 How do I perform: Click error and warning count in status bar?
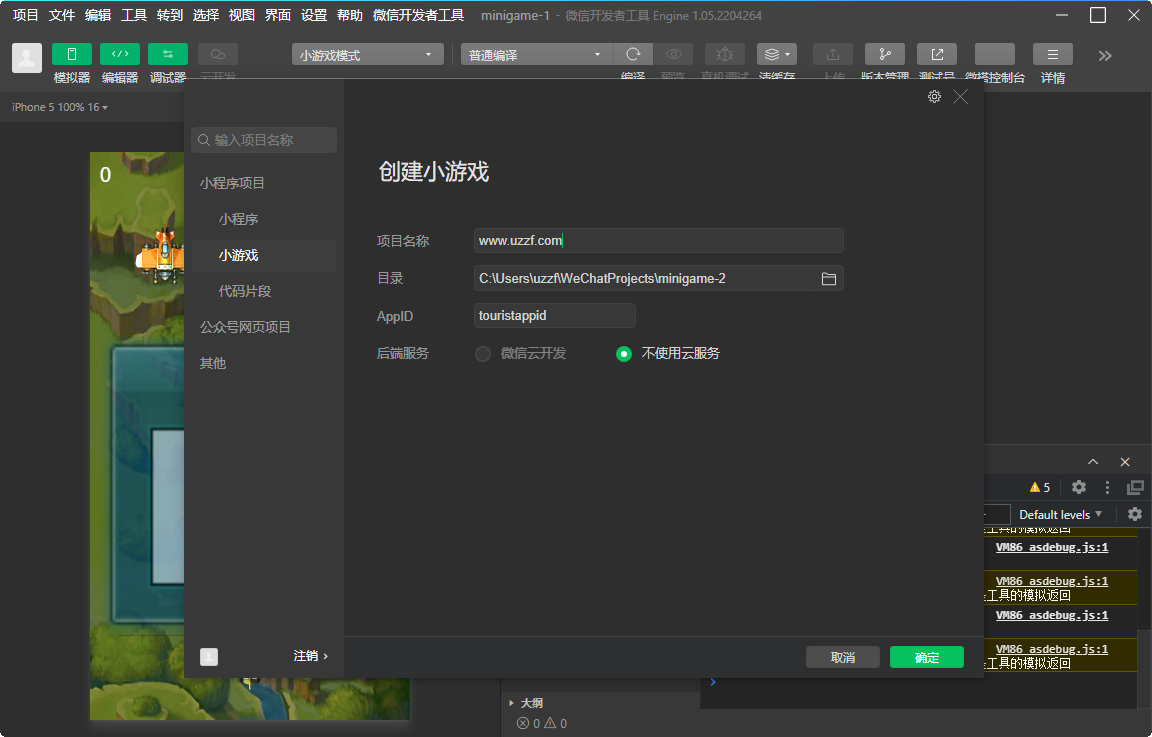[x=541, y=723]
